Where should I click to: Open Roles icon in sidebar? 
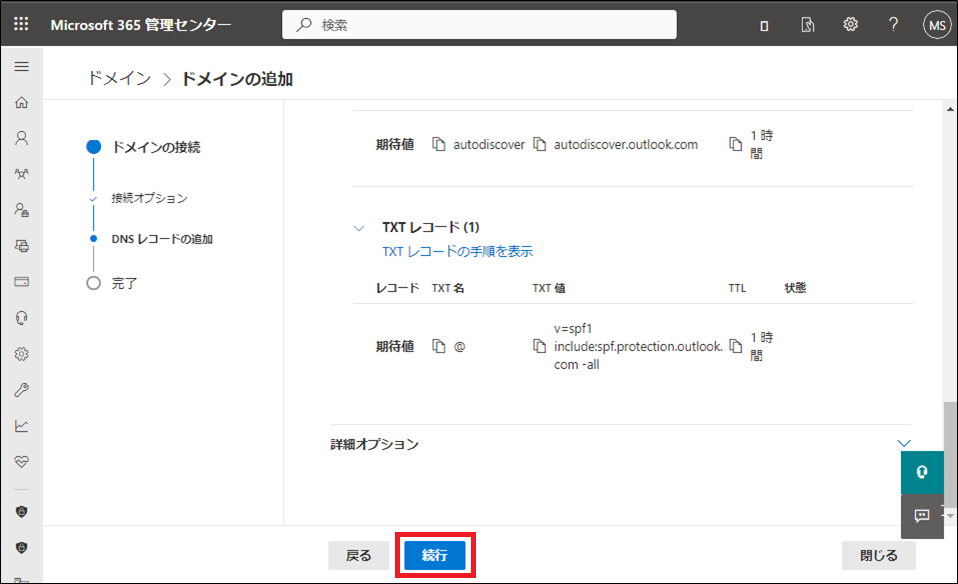click(21, 210)
